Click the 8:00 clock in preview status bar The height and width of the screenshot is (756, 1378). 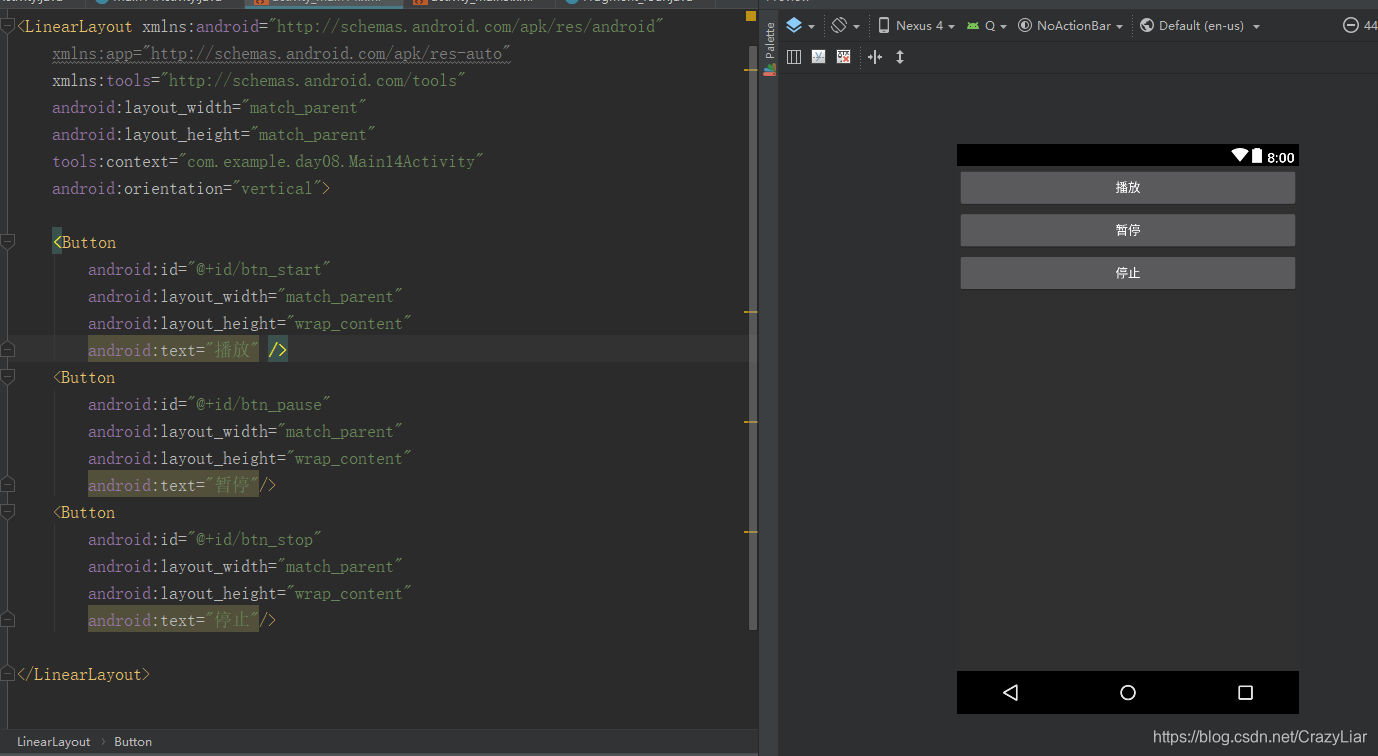click(x=1280, y=157)
